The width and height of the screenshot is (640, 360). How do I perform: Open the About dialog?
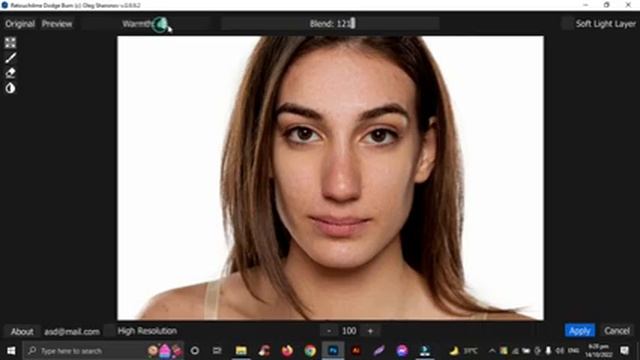[22, 331]
